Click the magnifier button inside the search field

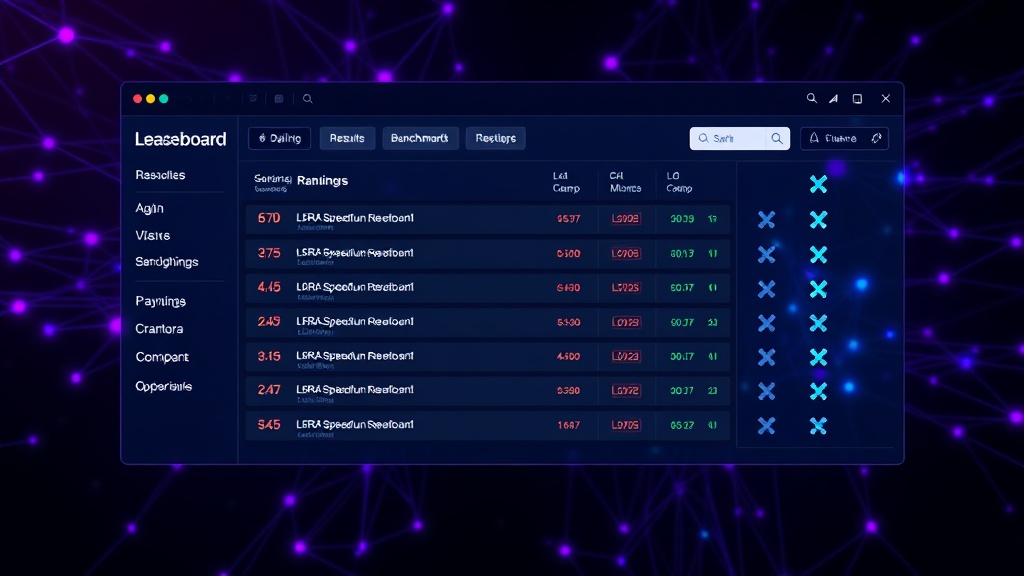[x=776, y=138]
